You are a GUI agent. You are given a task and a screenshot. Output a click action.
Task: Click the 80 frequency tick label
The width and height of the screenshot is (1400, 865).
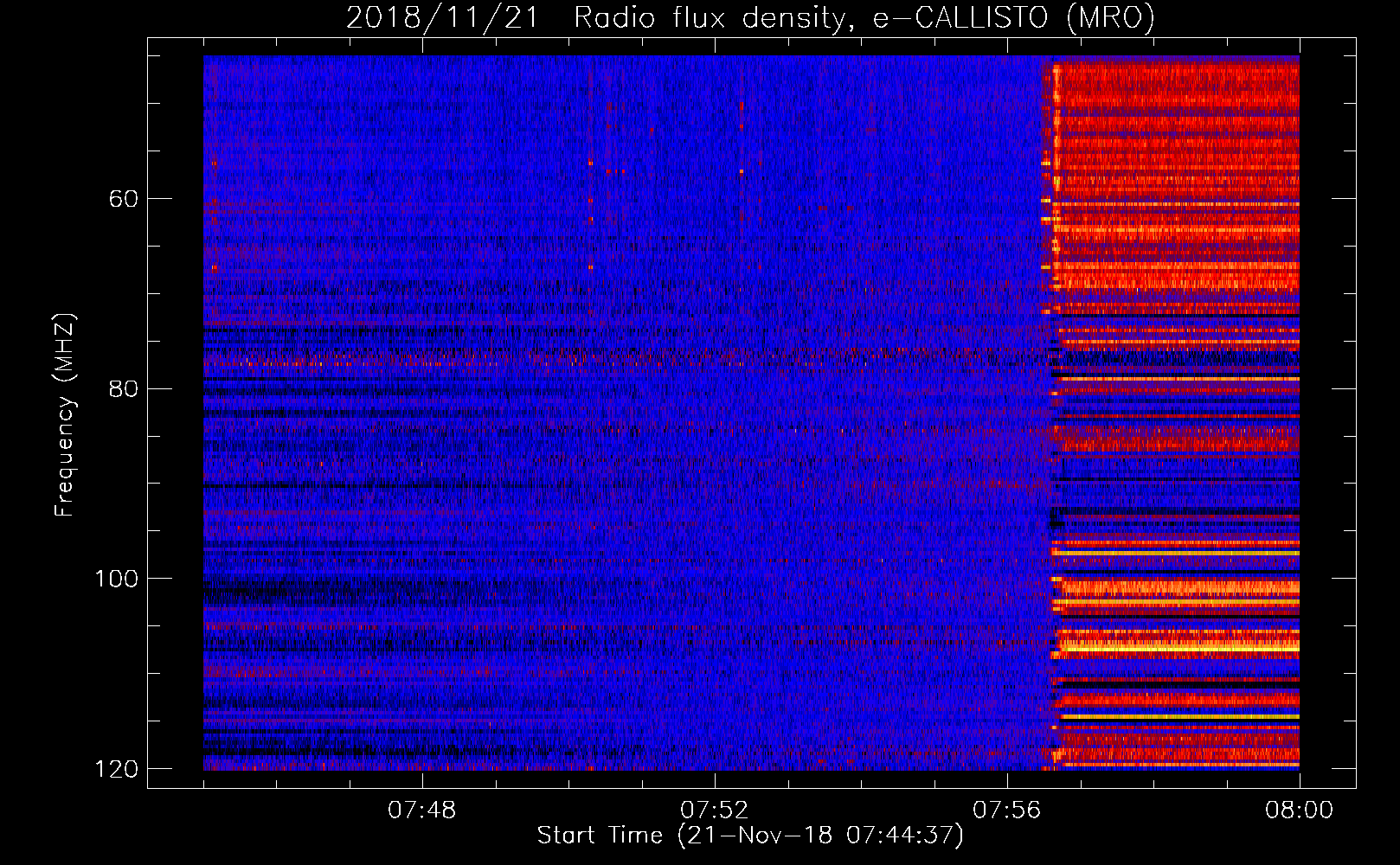click(123, 388)
